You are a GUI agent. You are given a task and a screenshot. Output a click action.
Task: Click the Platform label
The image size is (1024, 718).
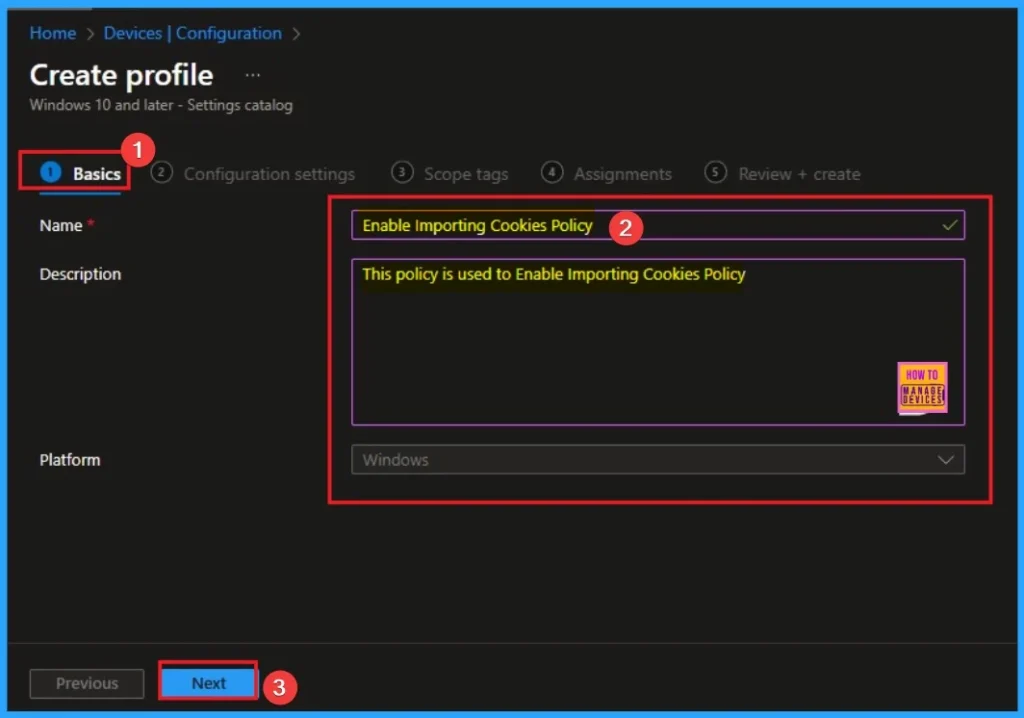[x=70, y=460]
